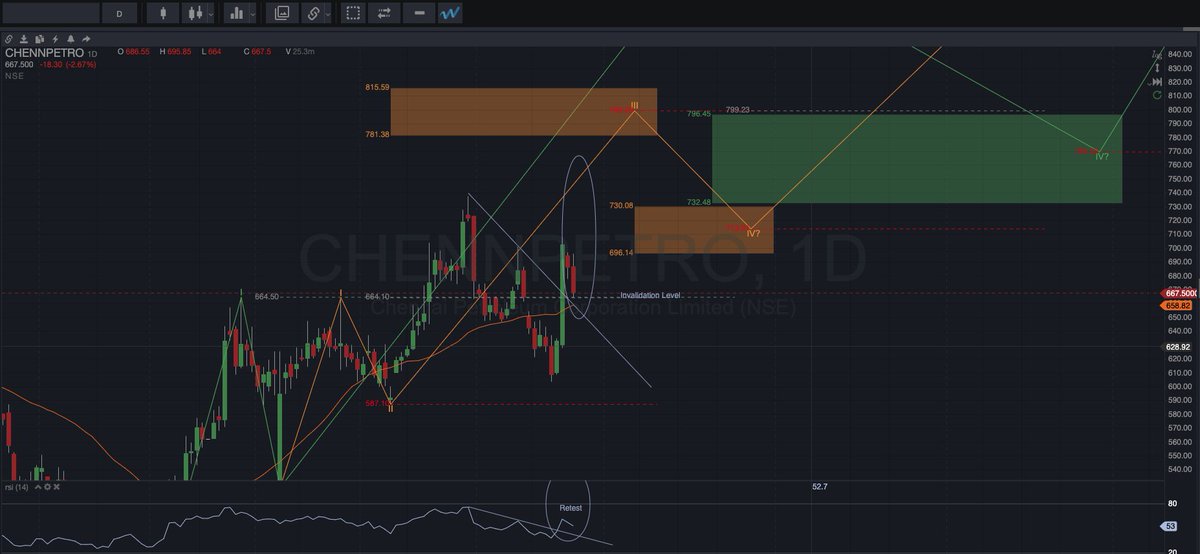Click the chain link icon in top toolbar
The height and width of the screenshot is (554, 1200).
[313, 13]
